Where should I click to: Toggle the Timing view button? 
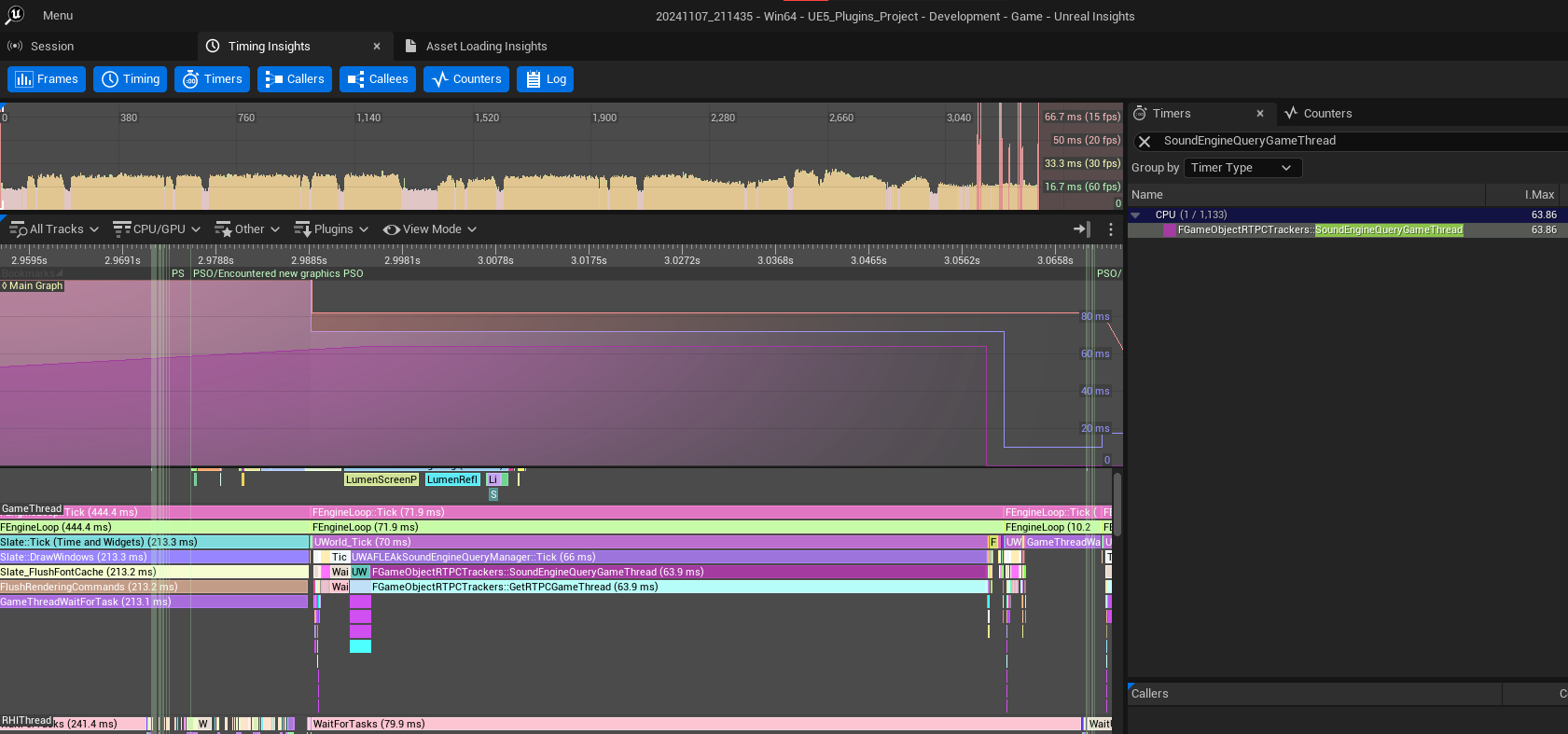[131, 79]
